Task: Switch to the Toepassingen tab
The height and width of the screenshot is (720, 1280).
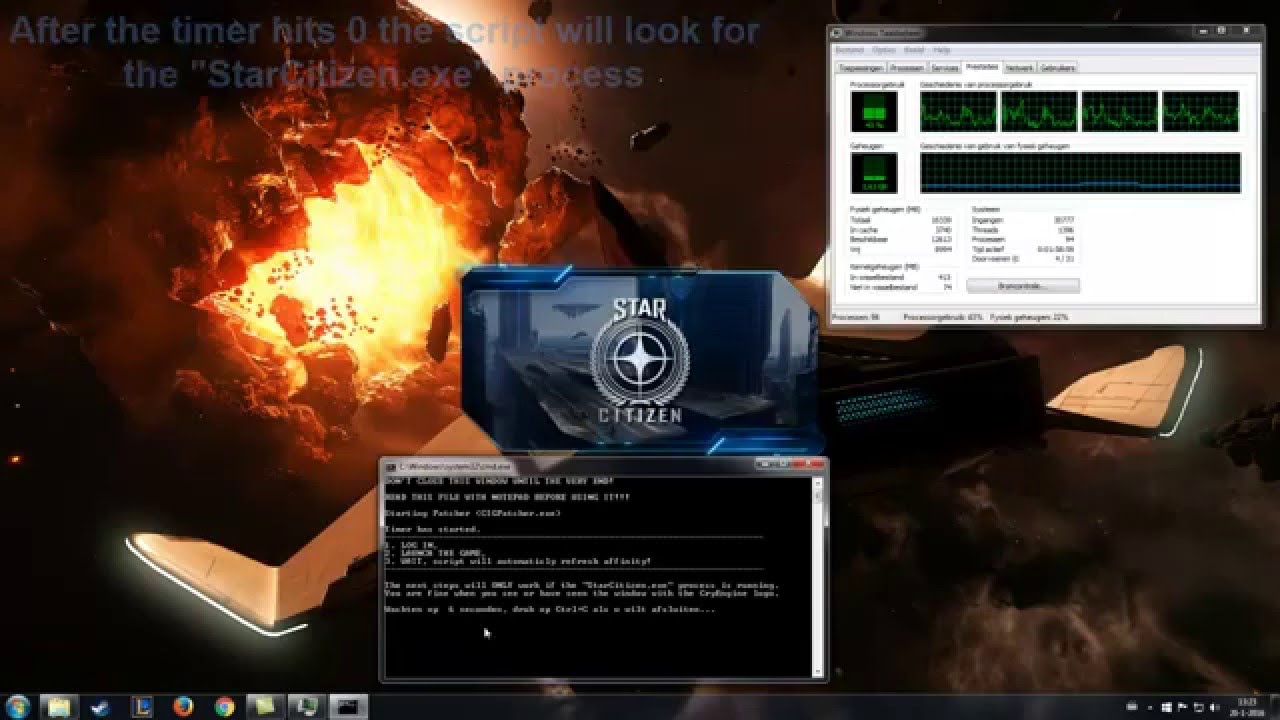Action: pyautogui.click(x=862, y=68)
